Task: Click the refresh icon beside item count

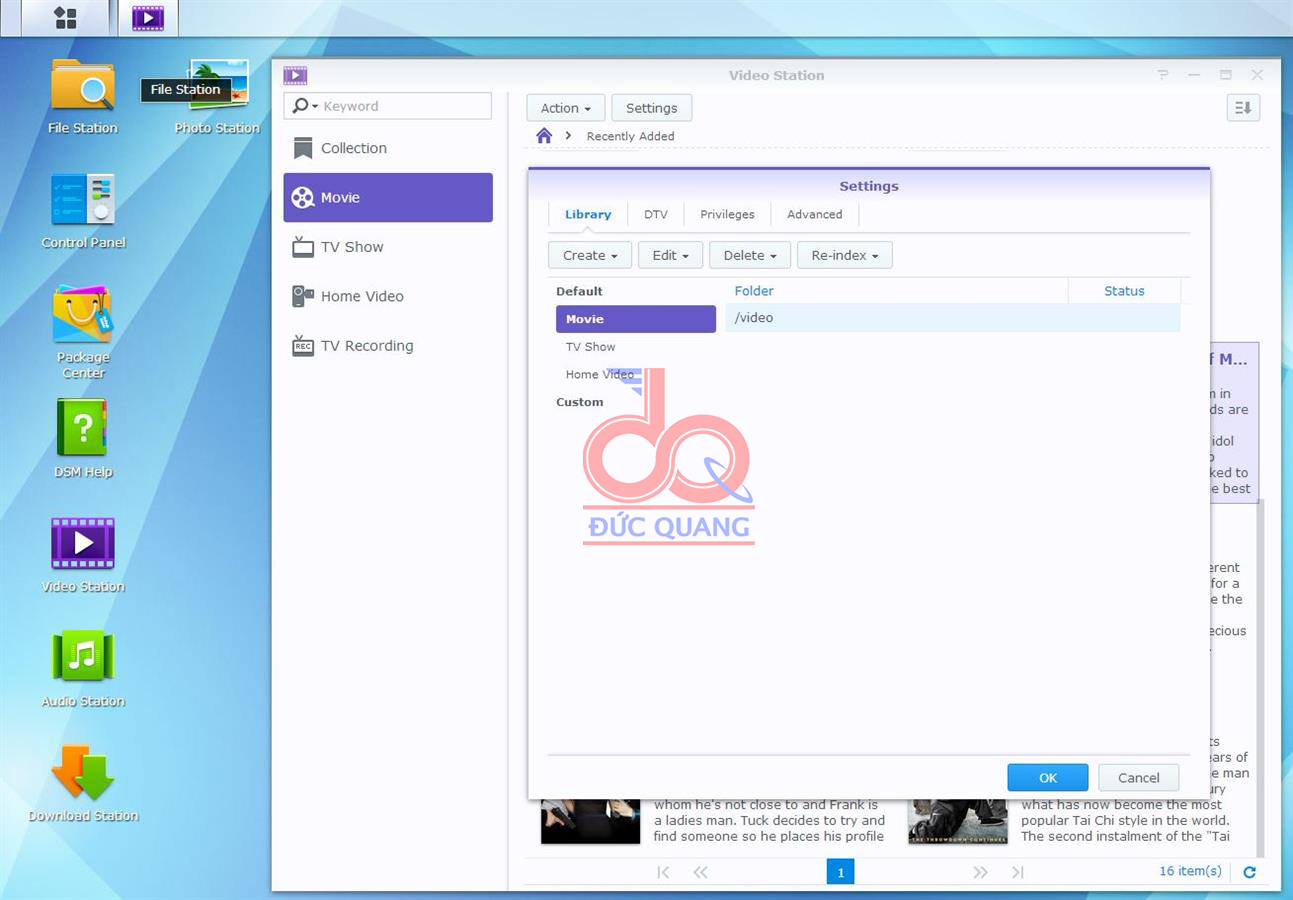Action: pyautogui.click(x=1249, y=872)
